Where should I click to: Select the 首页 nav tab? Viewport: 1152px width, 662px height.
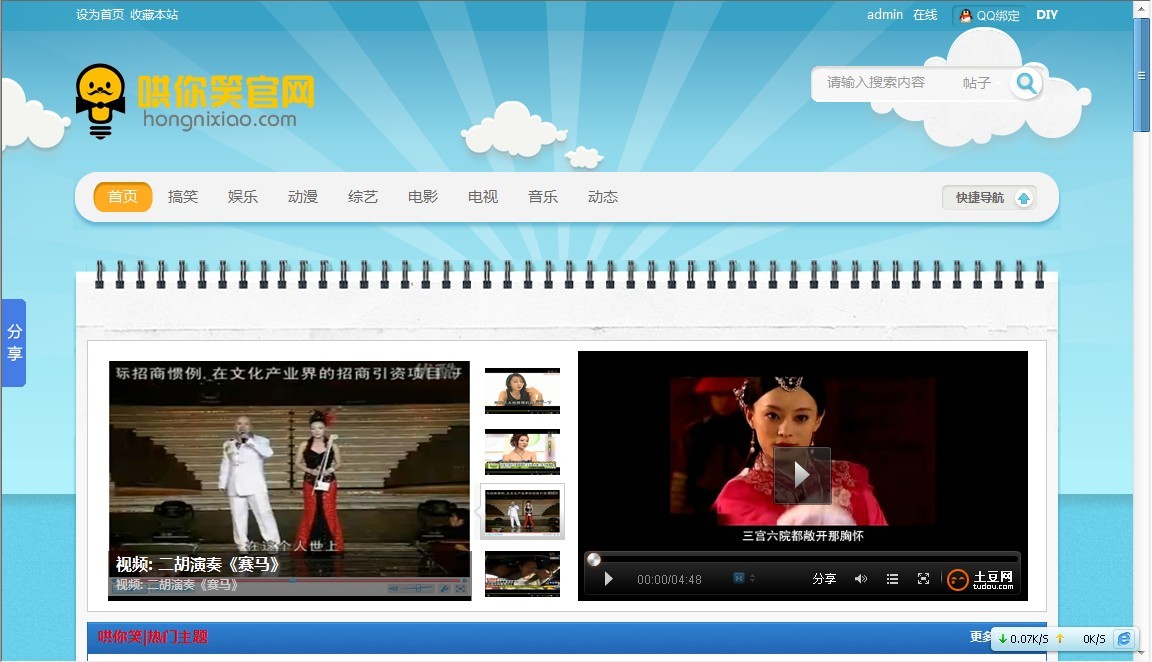(123, 197)
